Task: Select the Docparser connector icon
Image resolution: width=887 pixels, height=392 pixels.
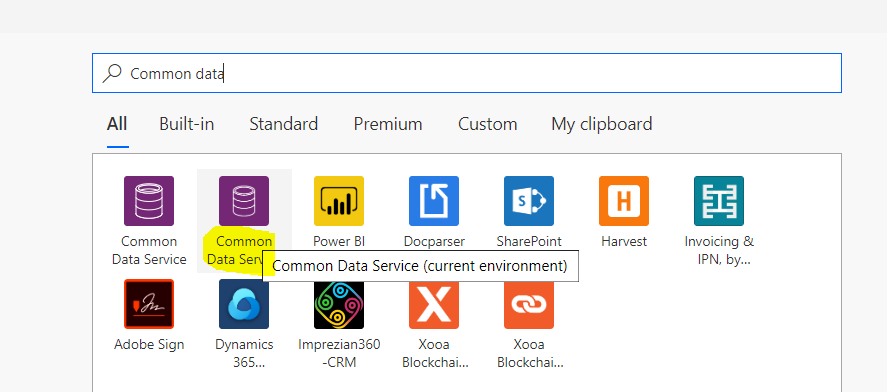Action: tap(434, 201)
